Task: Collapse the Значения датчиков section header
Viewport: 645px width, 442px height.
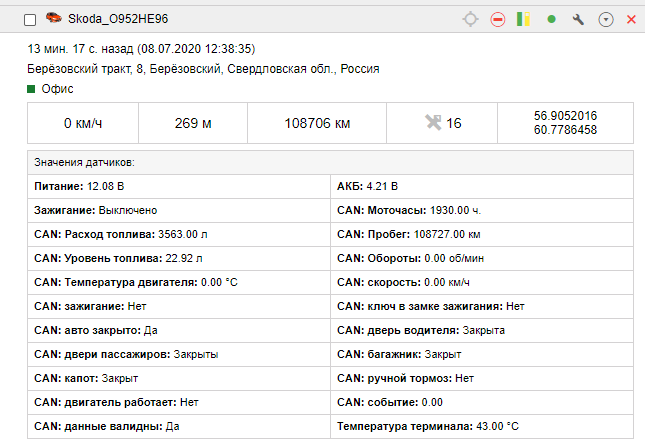Action: coord(85,162)
